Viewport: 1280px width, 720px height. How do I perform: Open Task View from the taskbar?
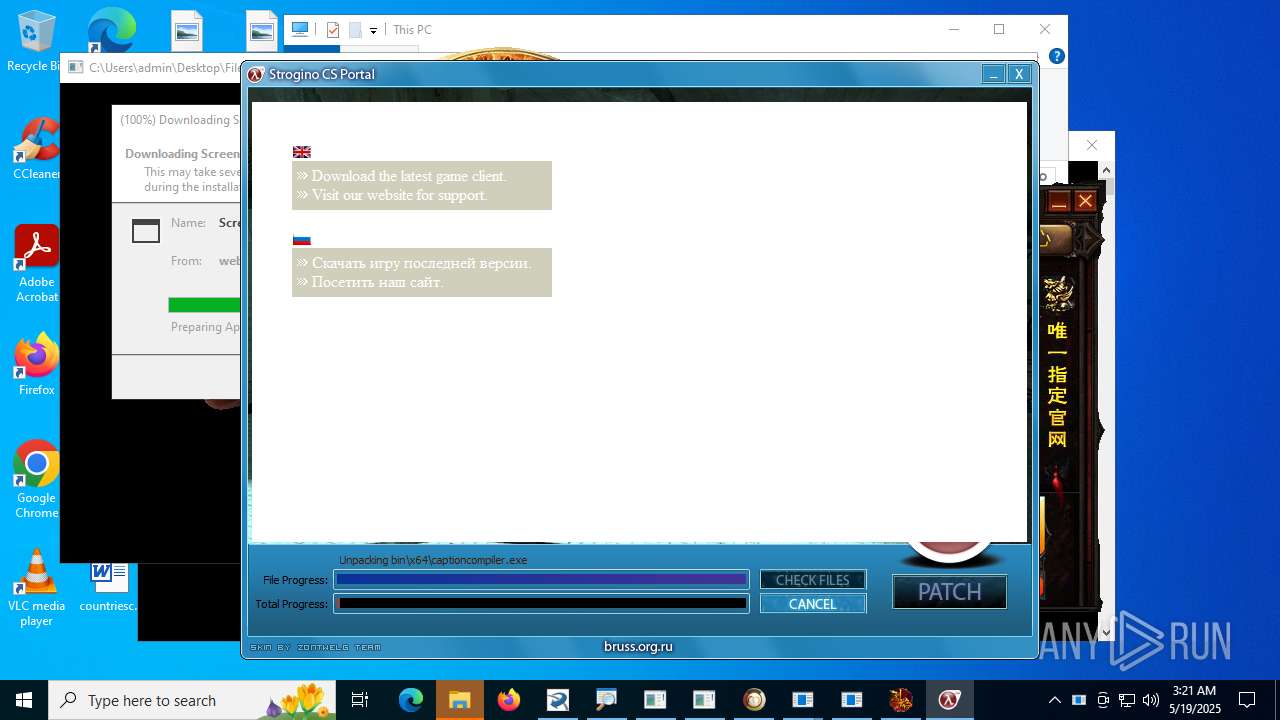pyautogui.click(x=360, y=700)
